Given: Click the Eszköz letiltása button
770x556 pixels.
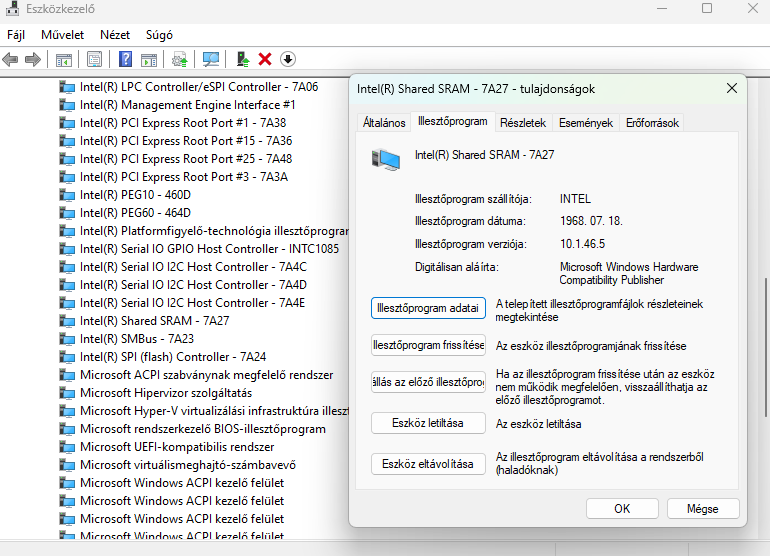Looking at the screenshot, I should pos(428,423).
